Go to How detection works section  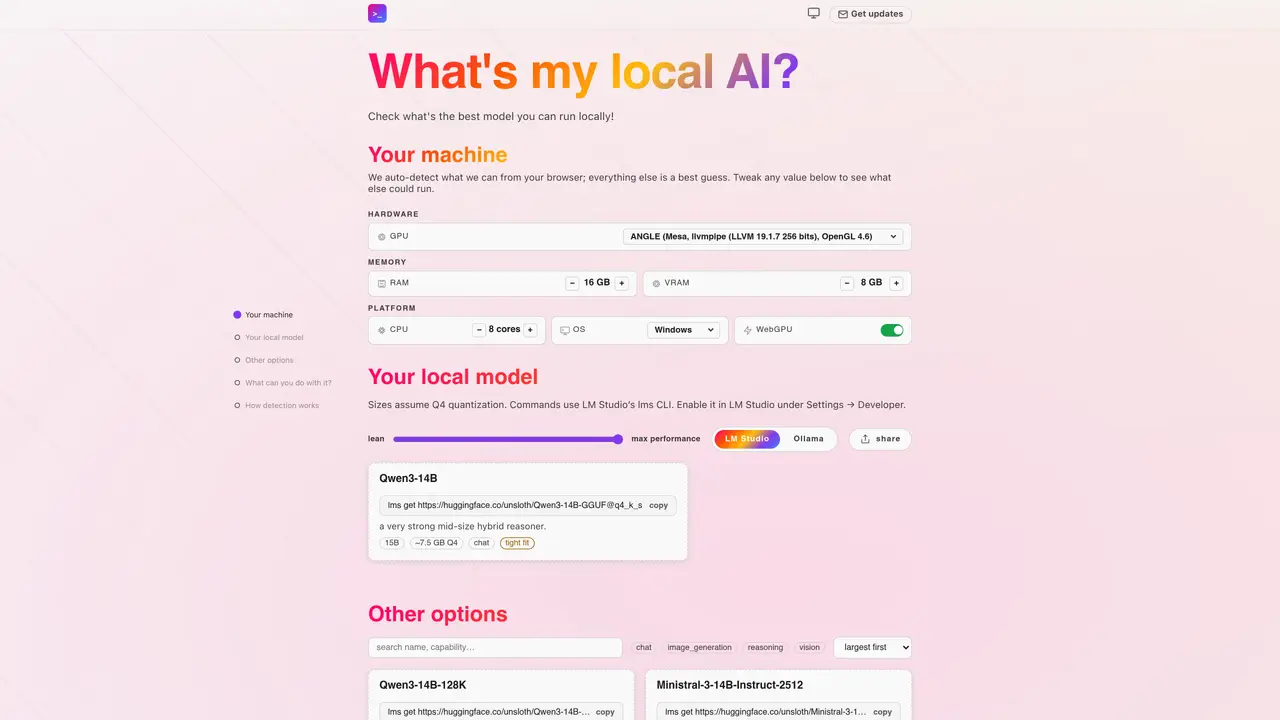(x=282, y=406)
